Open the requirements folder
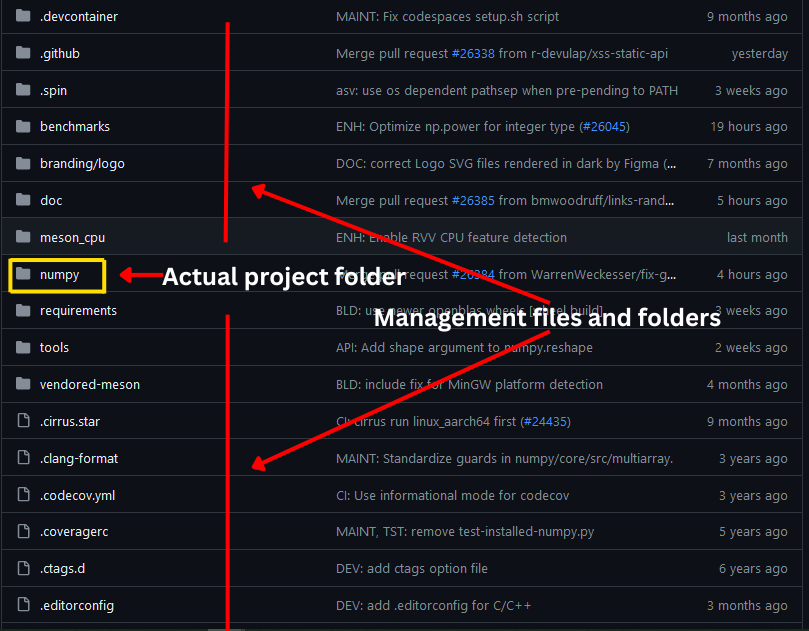 pos(78,311)
